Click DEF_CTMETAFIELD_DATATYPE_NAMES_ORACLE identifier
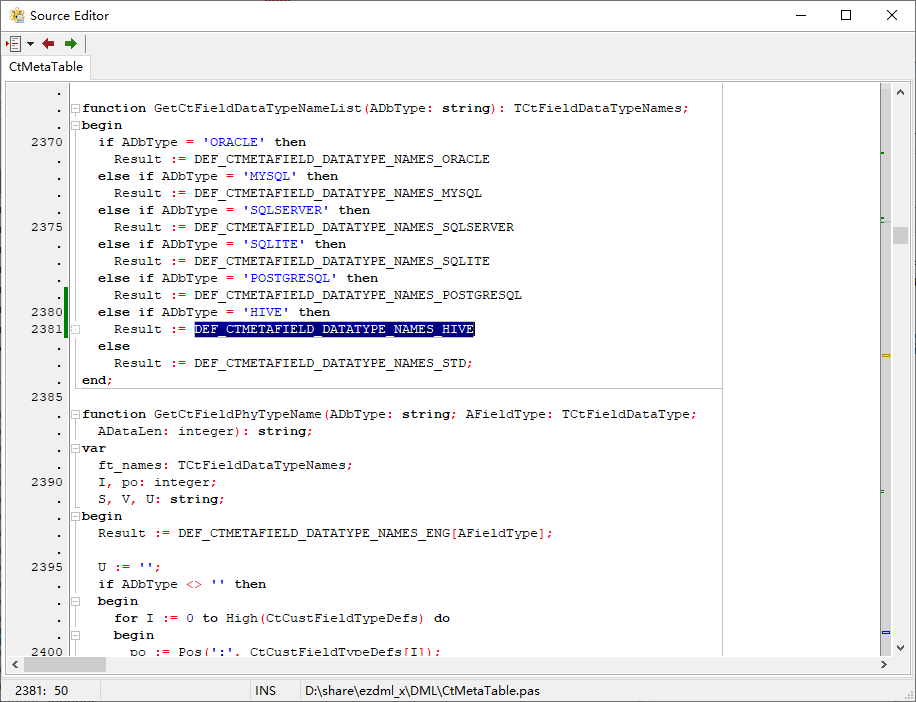The width and height of the screenshot is (916, 702). pos(342,159)
